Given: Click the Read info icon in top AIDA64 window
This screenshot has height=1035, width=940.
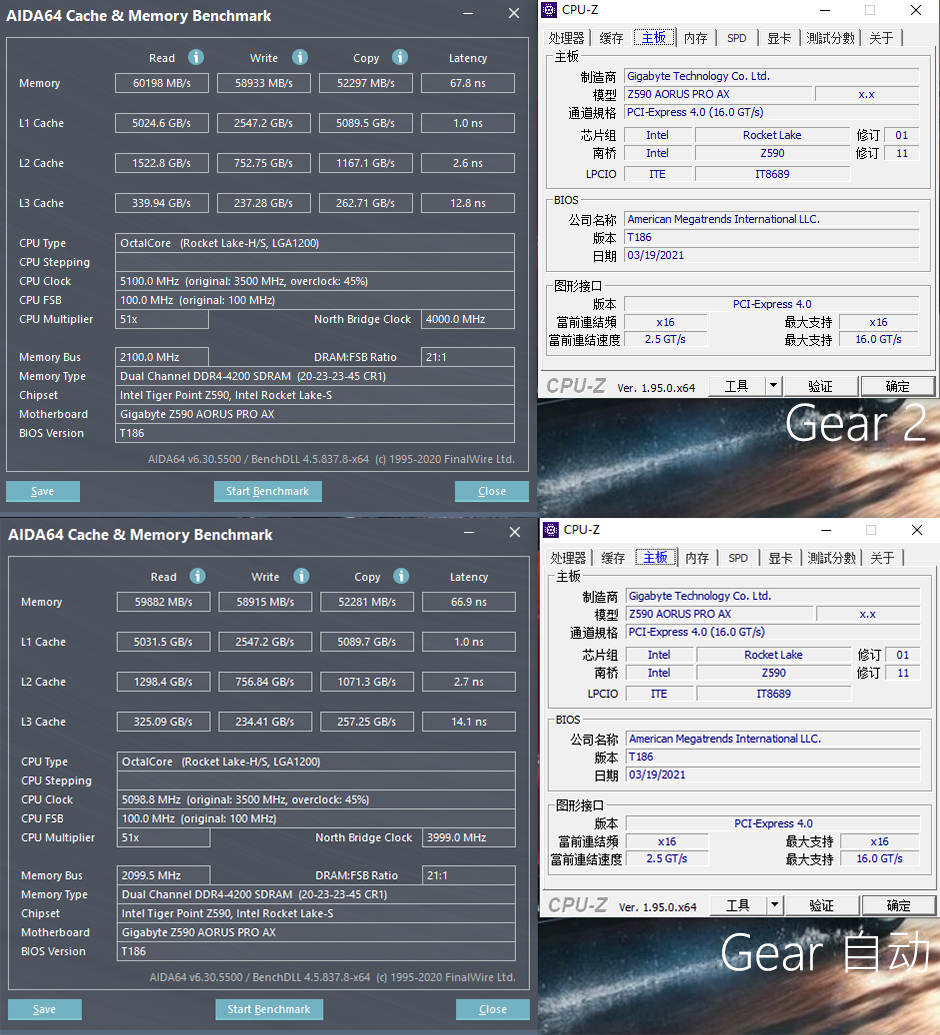Looking at the screenshot, I should (195, 57).
